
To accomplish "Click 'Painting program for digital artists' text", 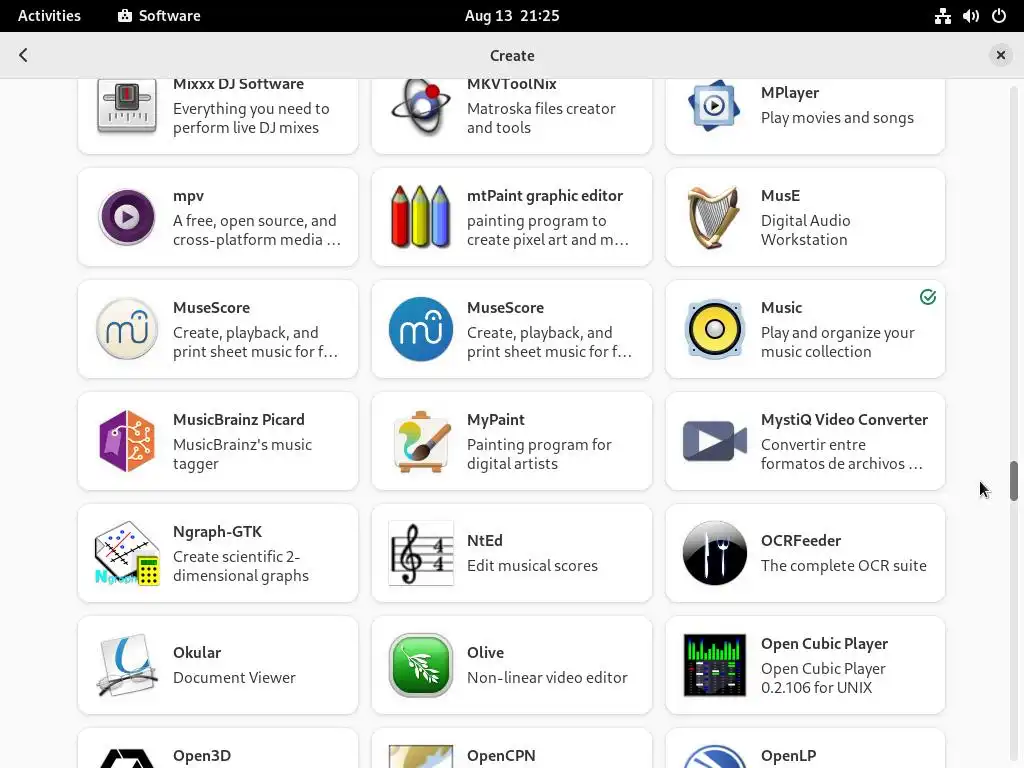I will (539, 454).
